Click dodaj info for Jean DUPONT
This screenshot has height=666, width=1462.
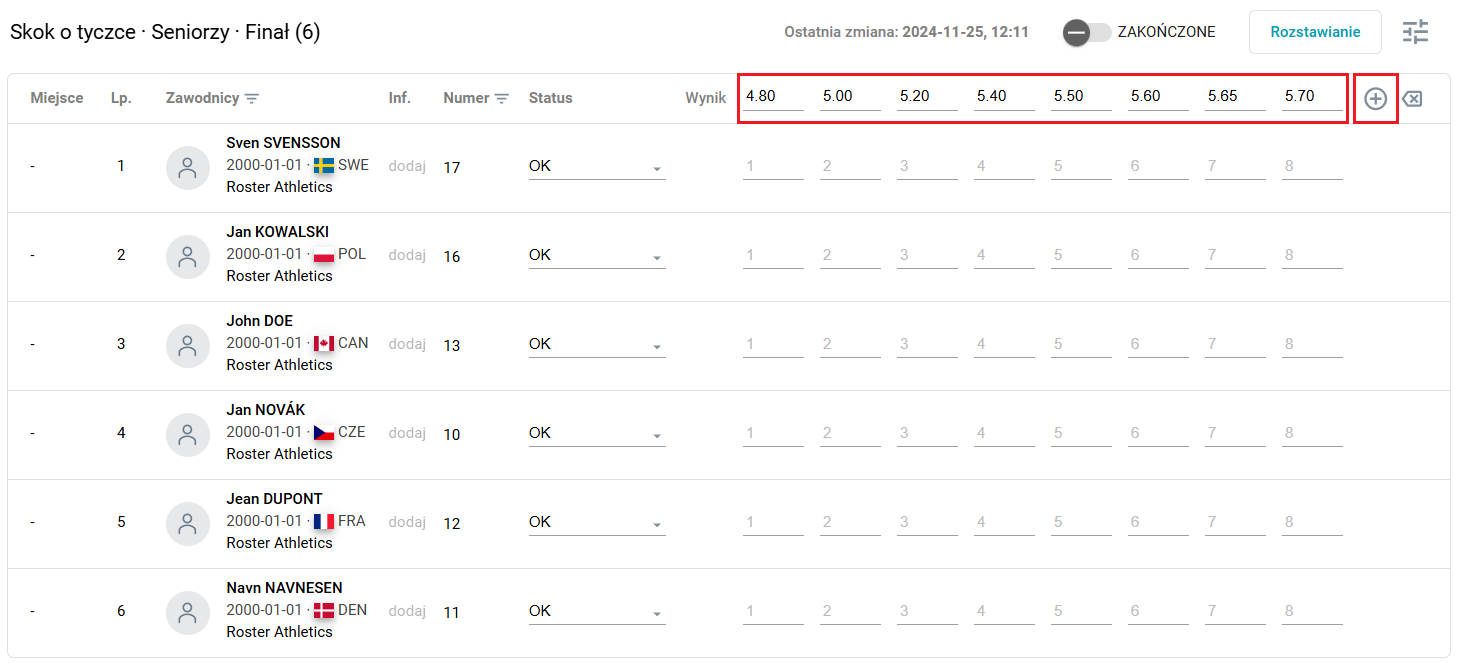click(407, 523)
